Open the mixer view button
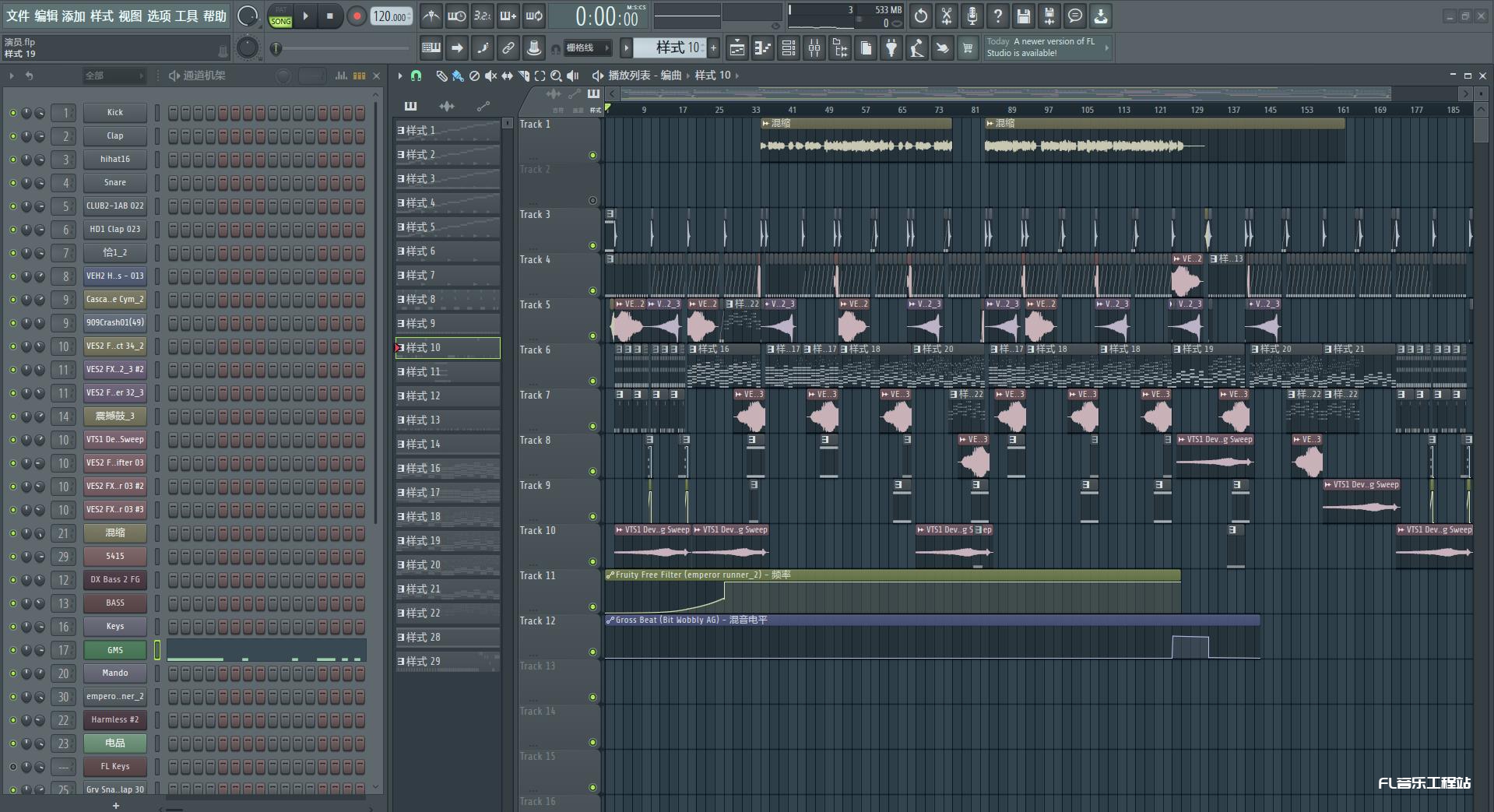Screen dimensions: 1494x812 tap(814, 48)
